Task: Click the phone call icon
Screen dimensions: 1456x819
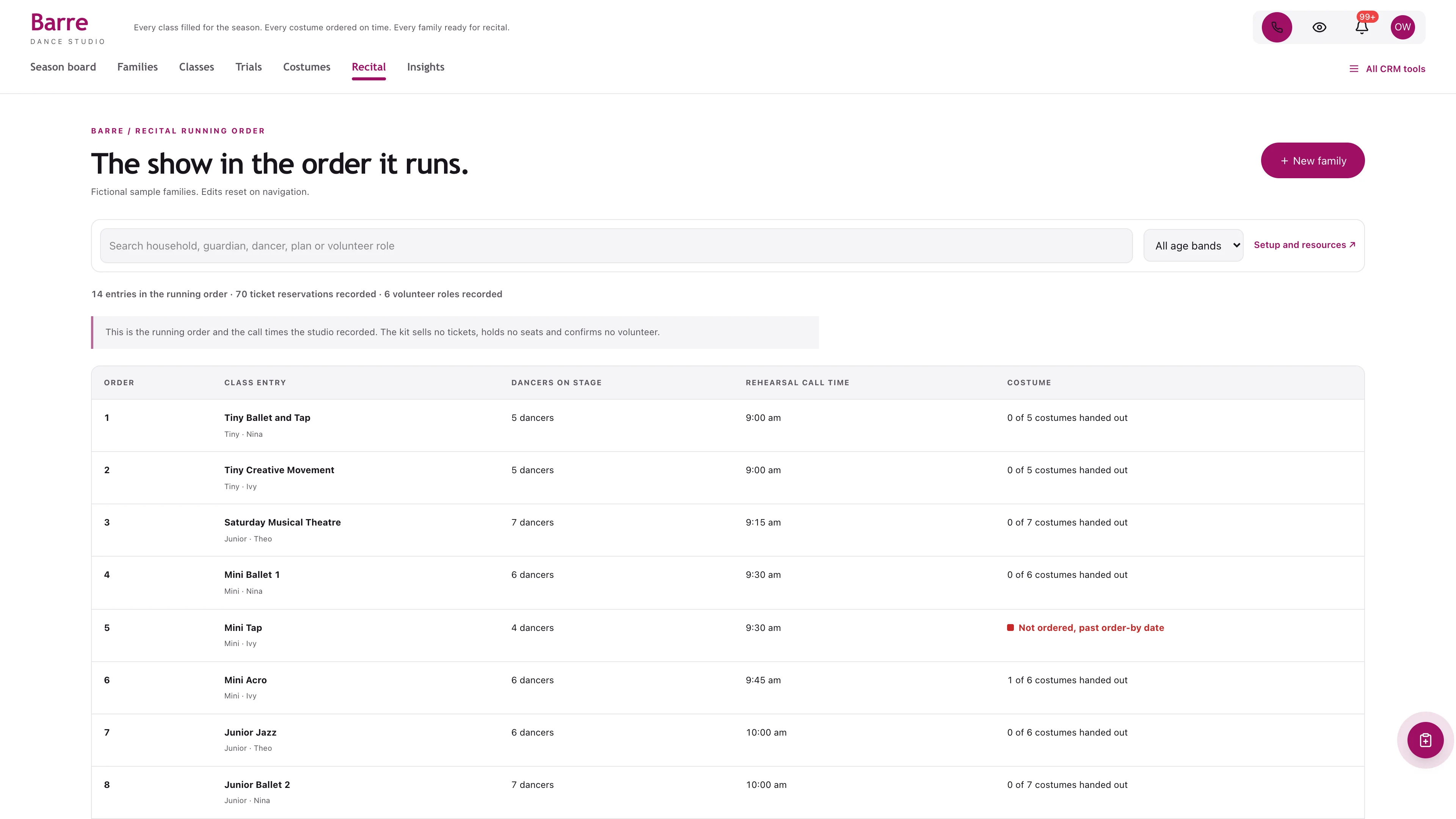Action: 1277,27
